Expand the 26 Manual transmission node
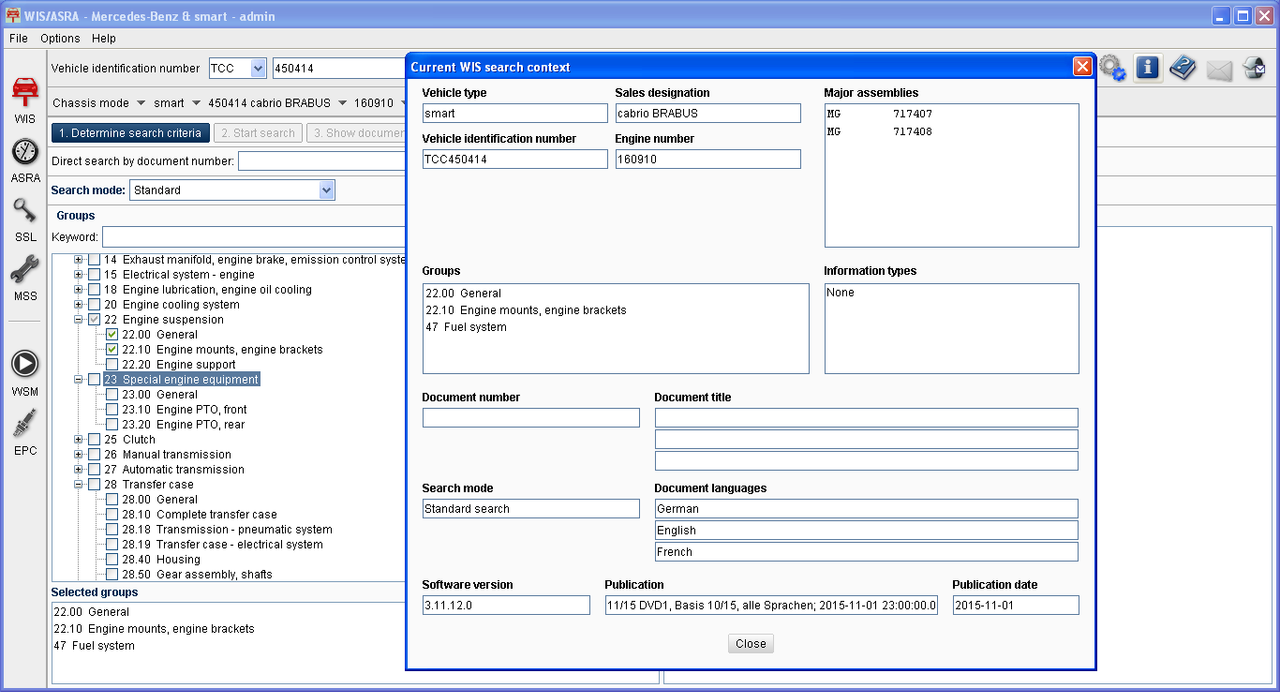The width and height of the screenshot is (1280, 692). coord(78,454)
